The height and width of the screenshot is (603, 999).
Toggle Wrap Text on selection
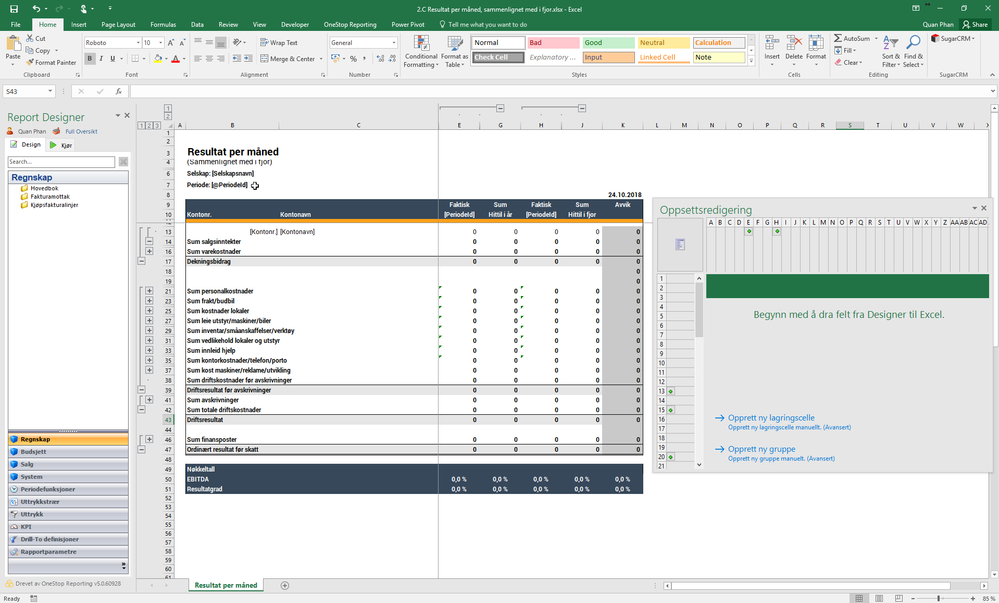click(x=279, y=43)
